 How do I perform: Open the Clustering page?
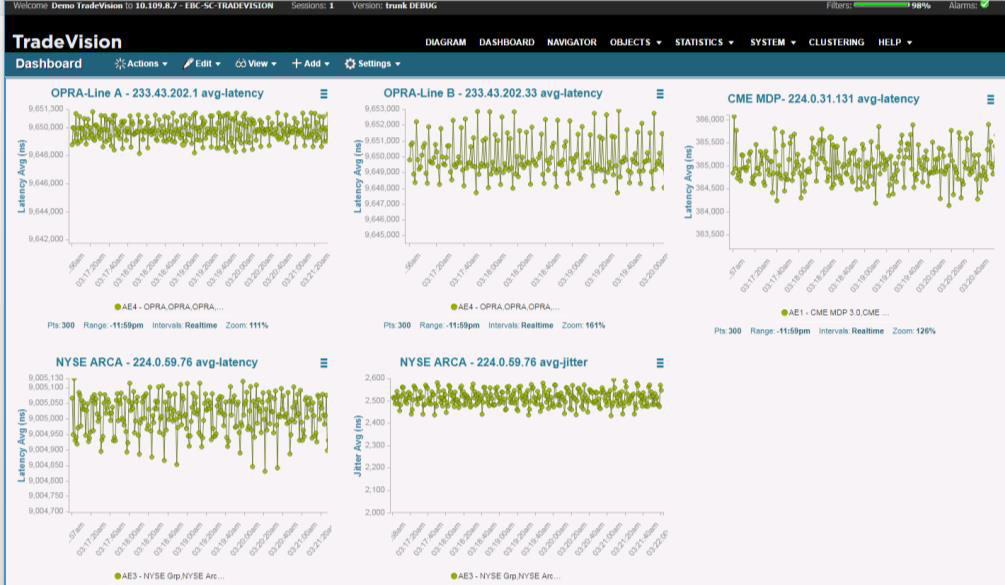click(836, 43)
